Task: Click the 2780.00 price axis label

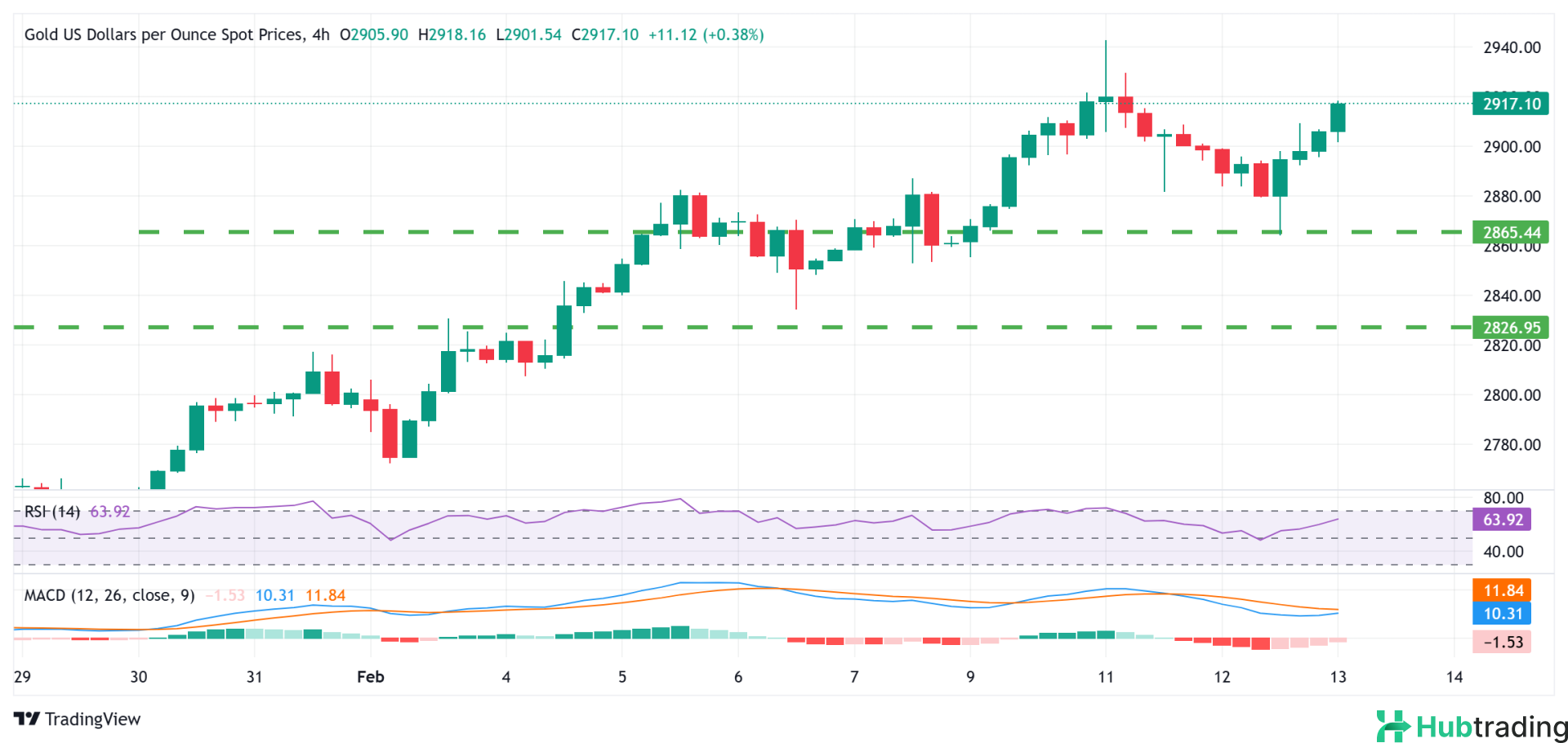Action: (x=1512, y=445)
